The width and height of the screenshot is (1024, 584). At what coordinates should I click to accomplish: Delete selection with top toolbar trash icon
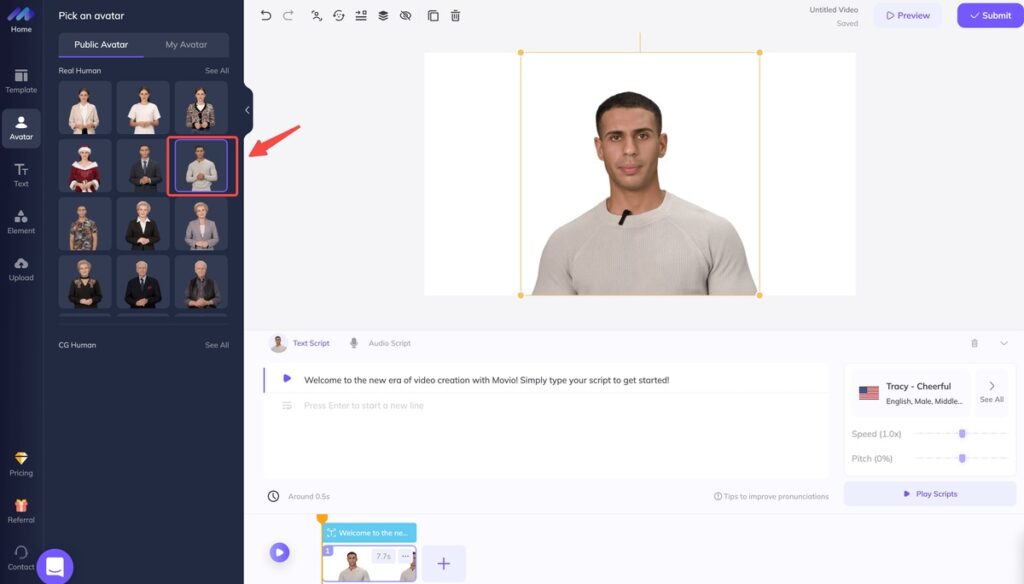tap(456, 16)
